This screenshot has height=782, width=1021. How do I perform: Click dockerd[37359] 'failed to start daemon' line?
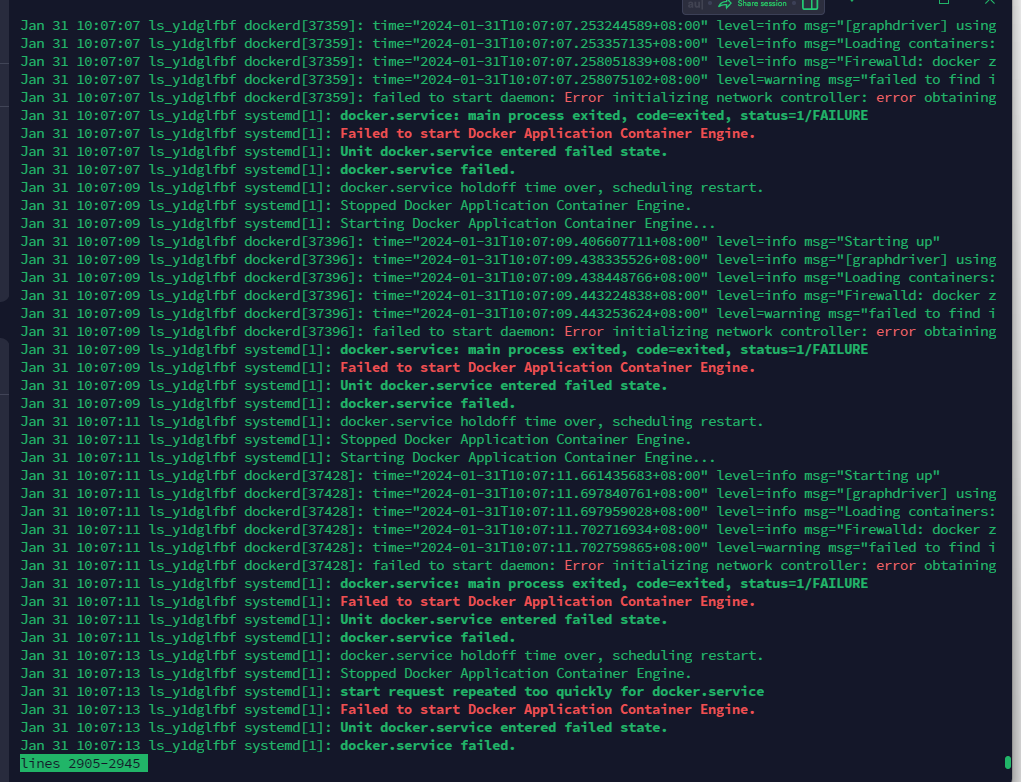(x=508, y=98)
